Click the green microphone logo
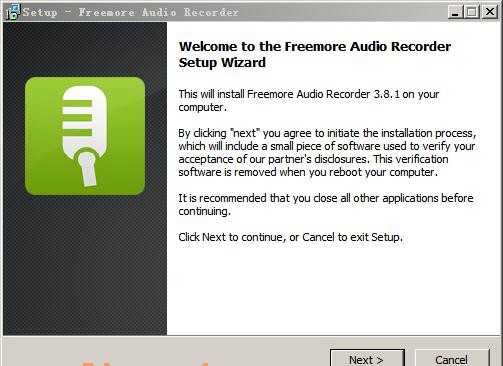Image resolution: width=503 pixels, height=366 pixels. point(85,136)
